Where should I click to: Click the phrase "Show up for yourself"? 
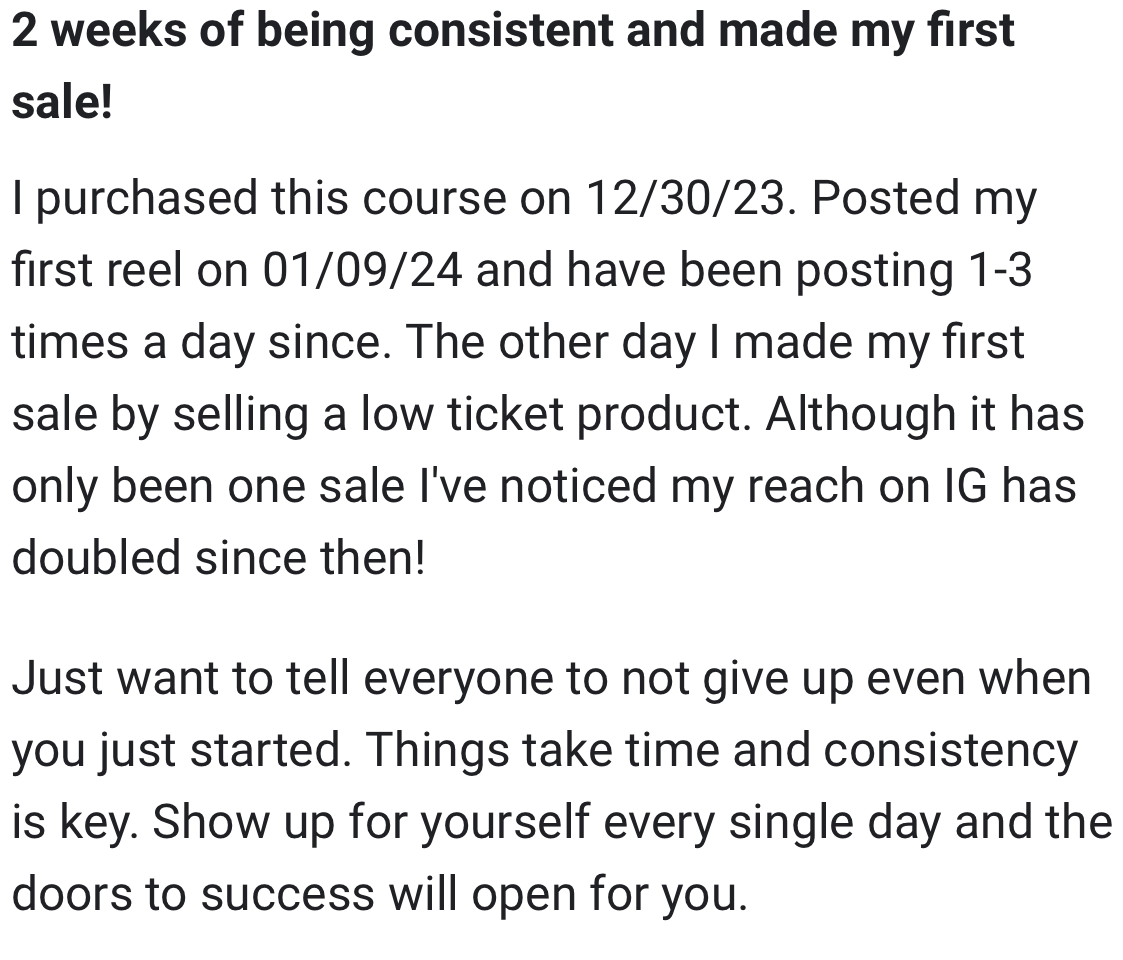click(x=372, y=823)
